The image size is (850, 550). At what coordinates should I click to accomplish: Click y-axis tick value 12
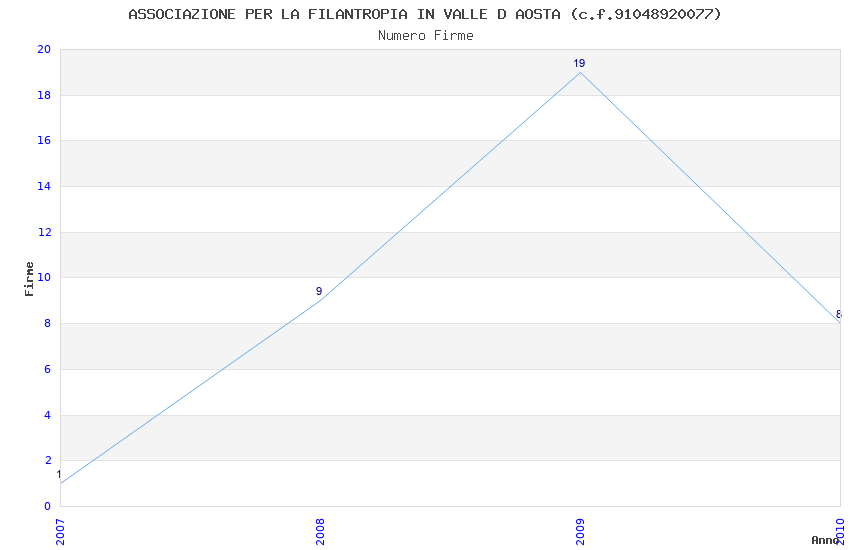pyautogui.click(x=44, y=232)
